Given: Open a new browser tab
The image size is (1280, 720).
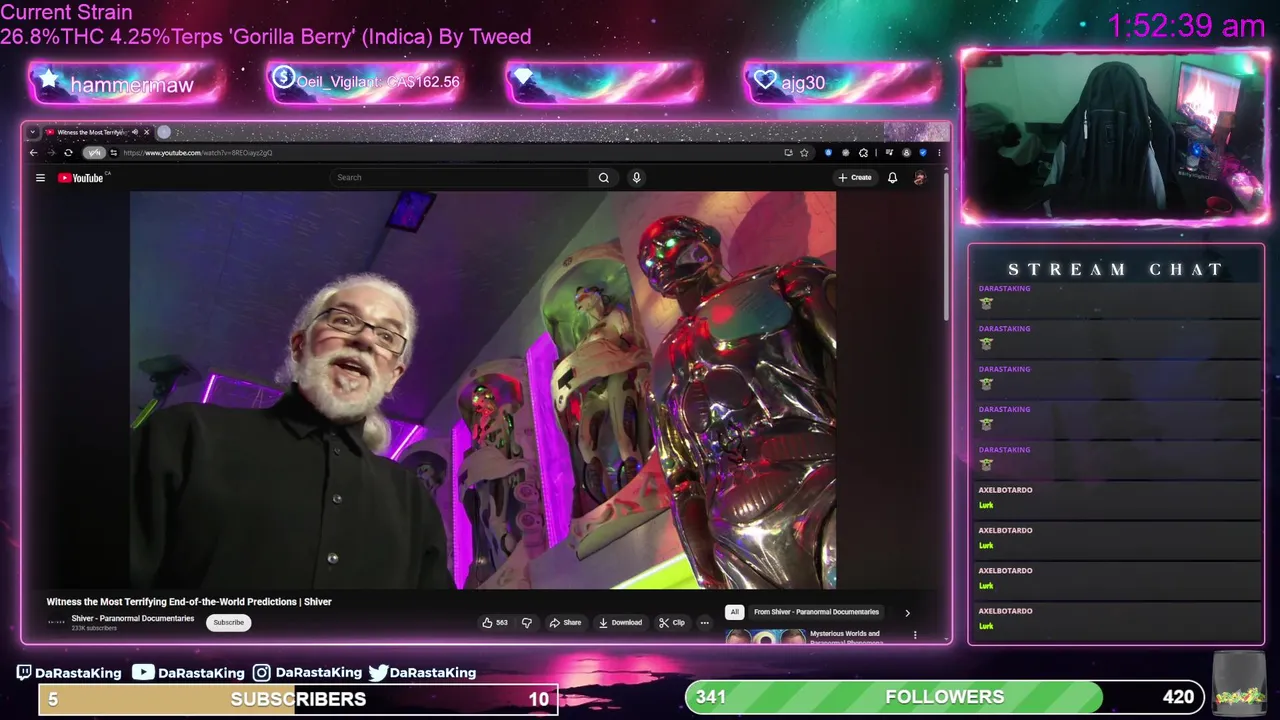Looking at the screenshot, I should point(164,132).
